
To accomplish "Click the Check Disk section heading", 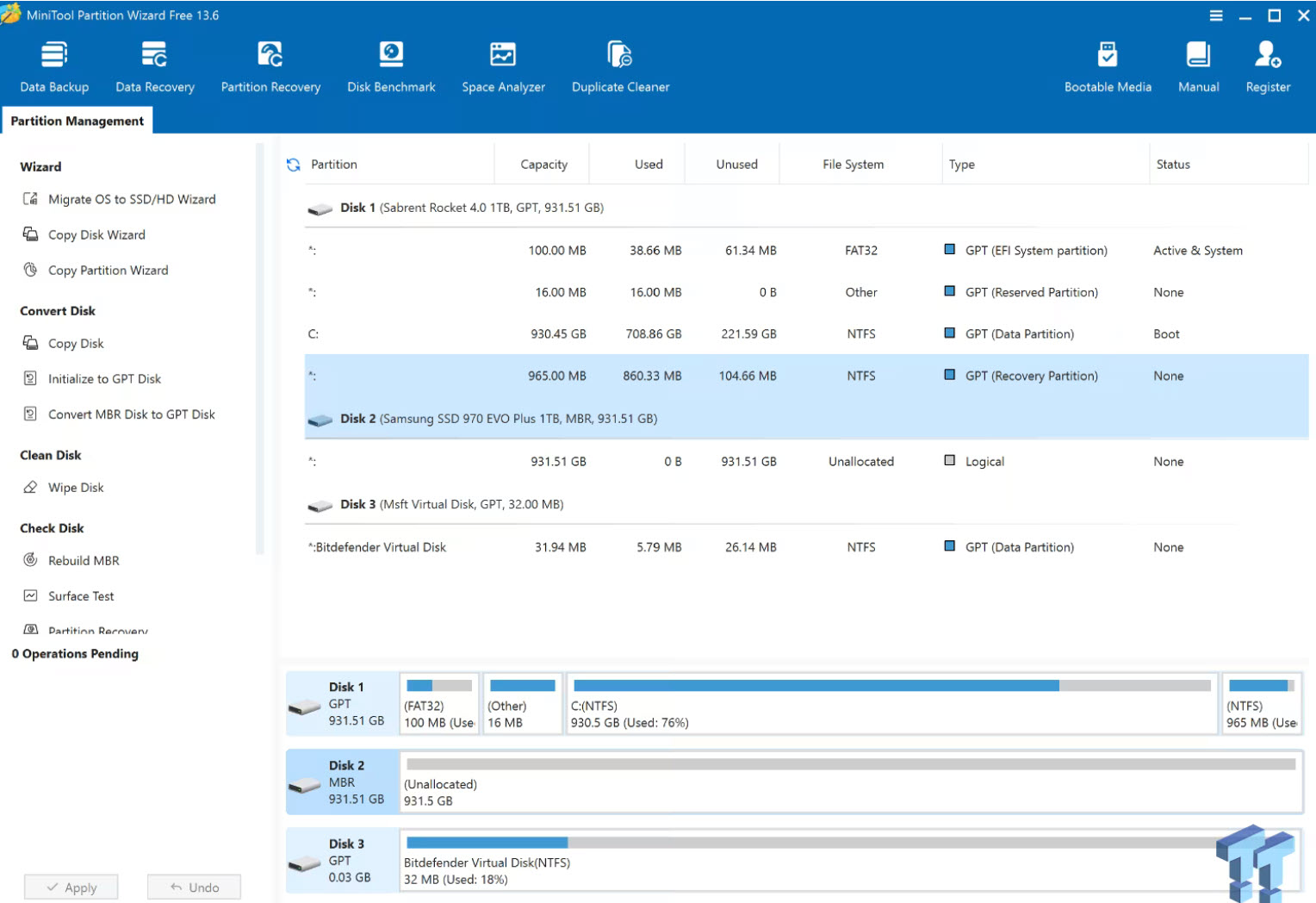I will click(52, 527).
